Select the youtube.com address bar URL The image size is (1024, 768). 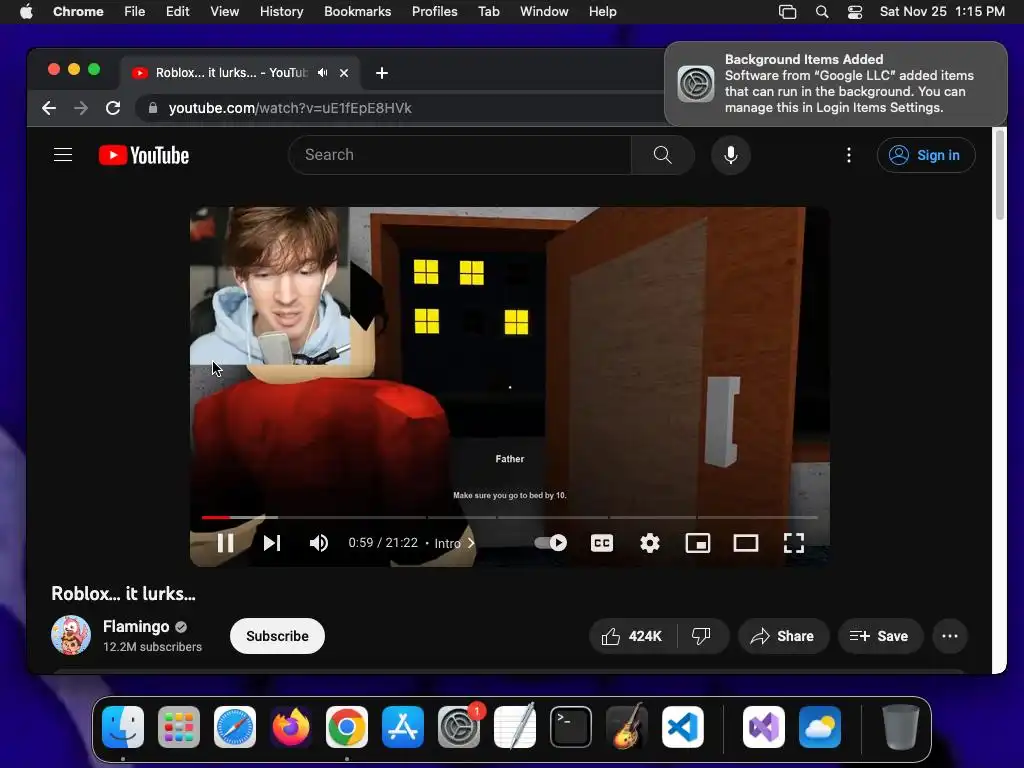pyautogui.click(x=290, y=108)
